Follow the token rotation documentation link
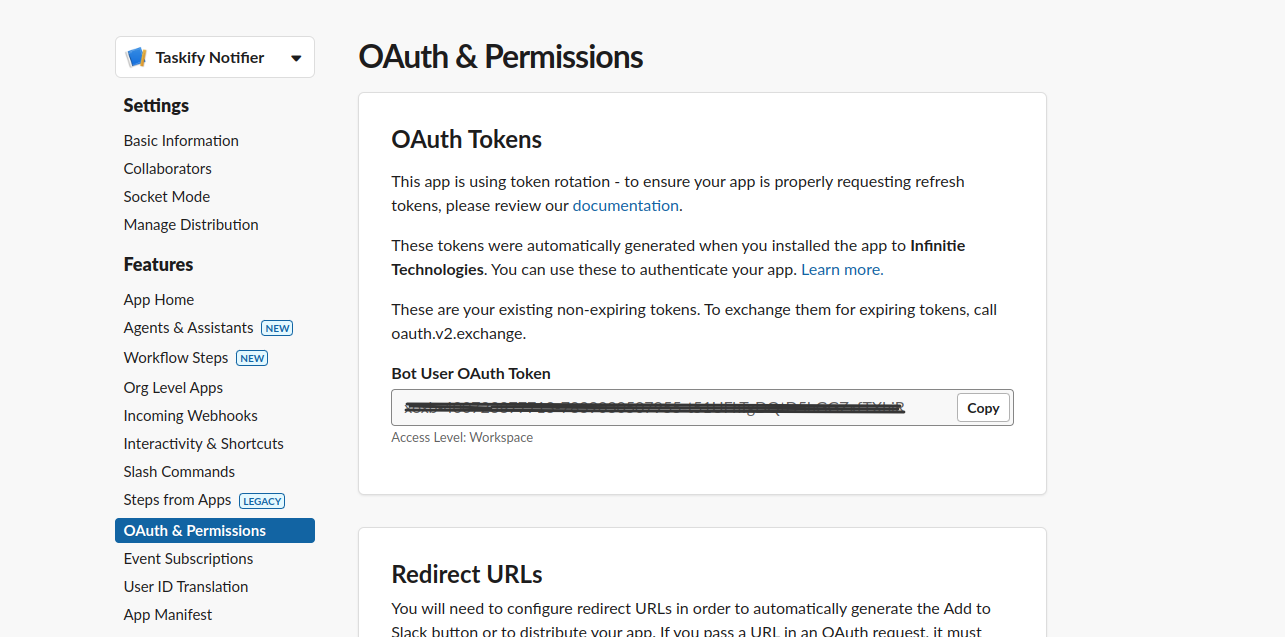 tap(625, 206)
